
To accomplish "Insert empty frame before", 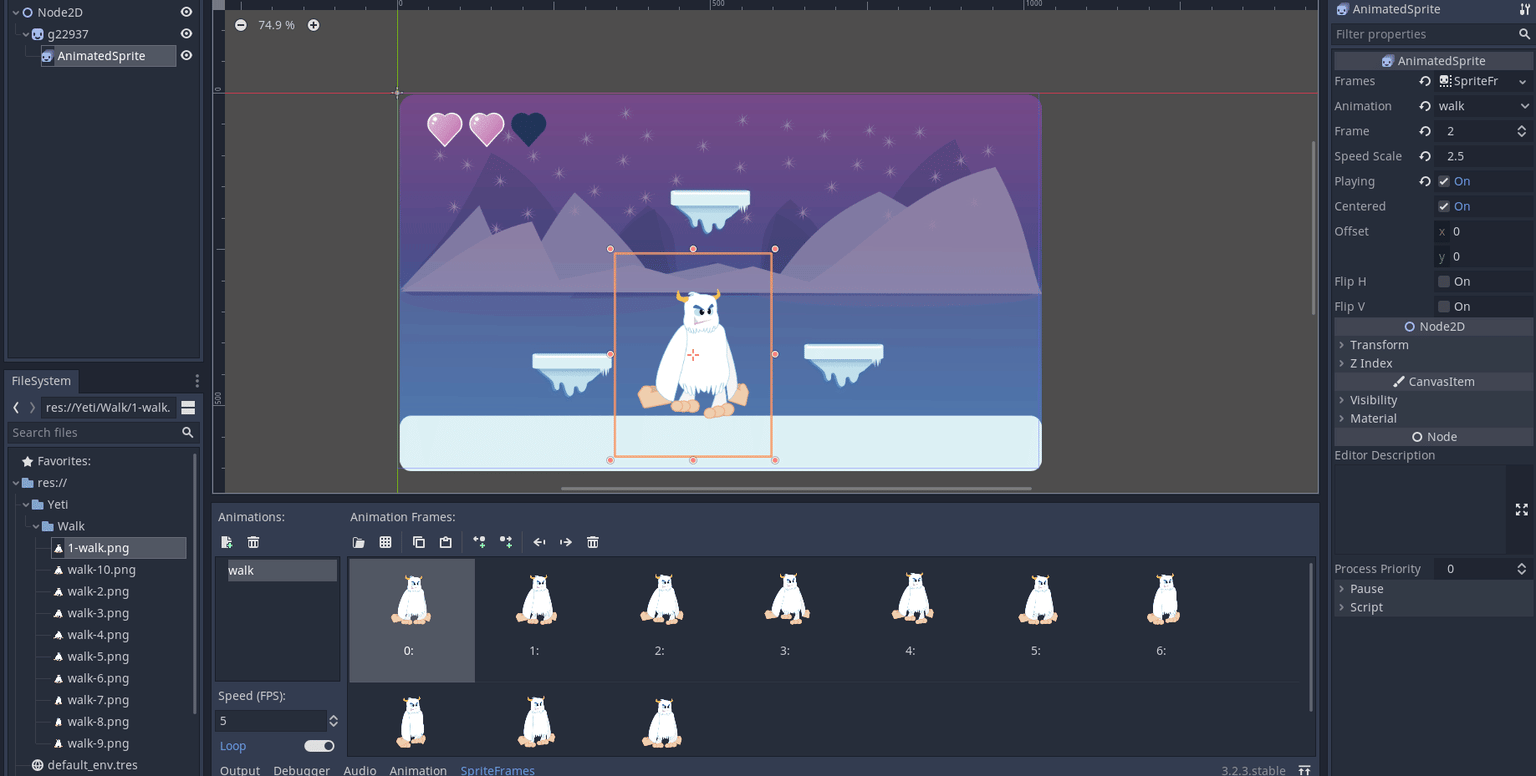I will (x=479, y=542).
